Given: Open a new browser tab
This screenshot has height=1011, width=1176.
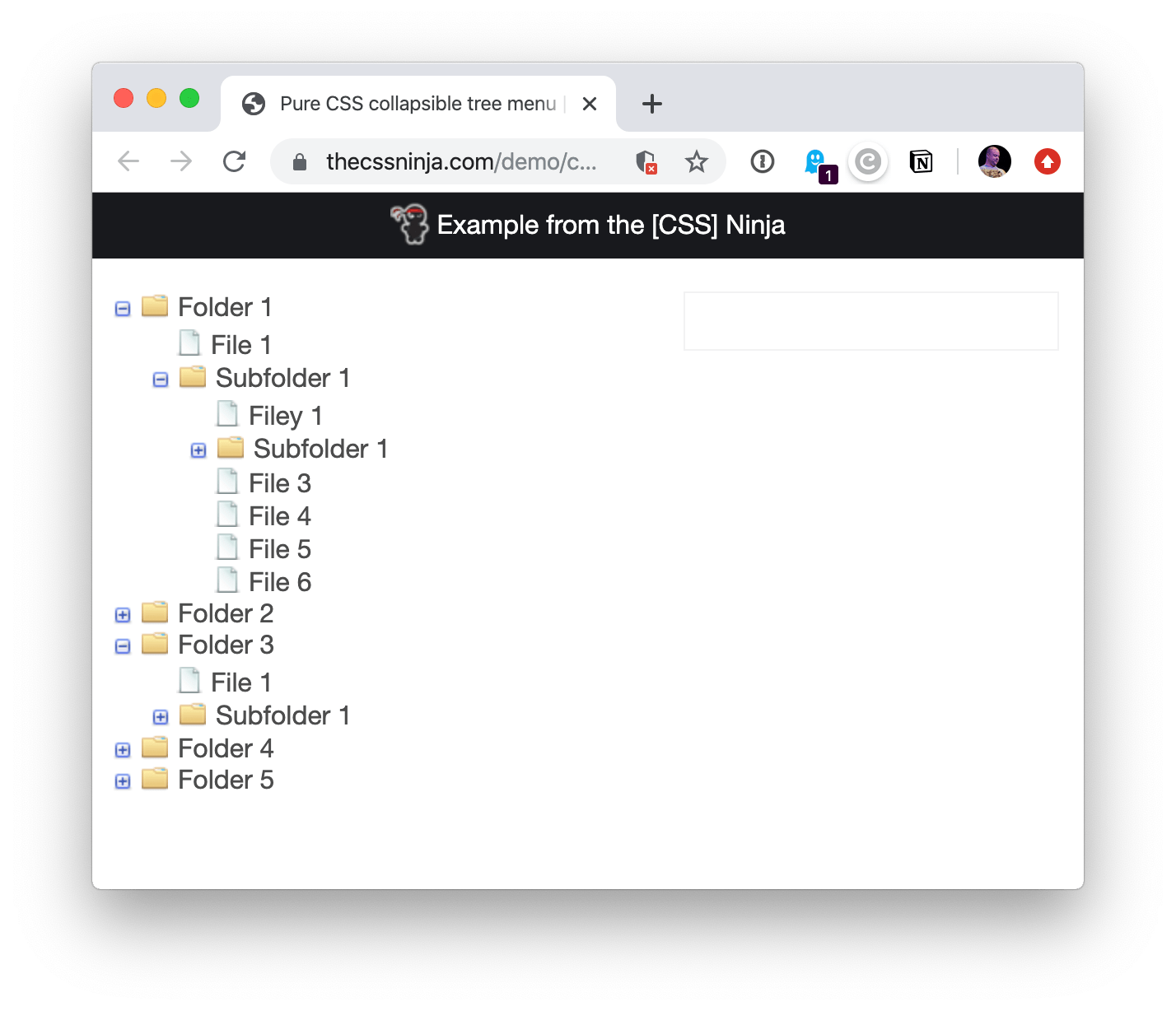Looking at the screenshot, I should point(651,103).
